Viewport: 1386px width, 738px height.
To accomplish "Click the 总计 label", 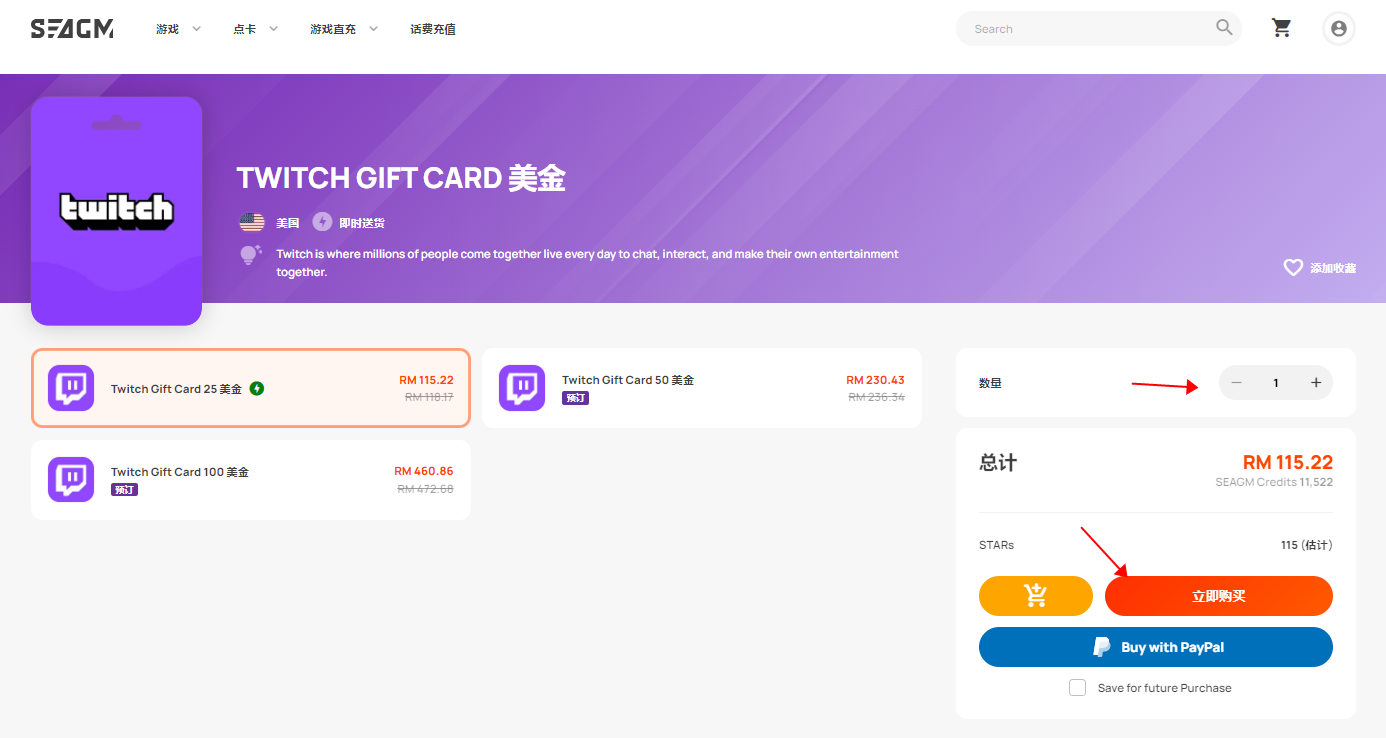I will tap(998, 463).
